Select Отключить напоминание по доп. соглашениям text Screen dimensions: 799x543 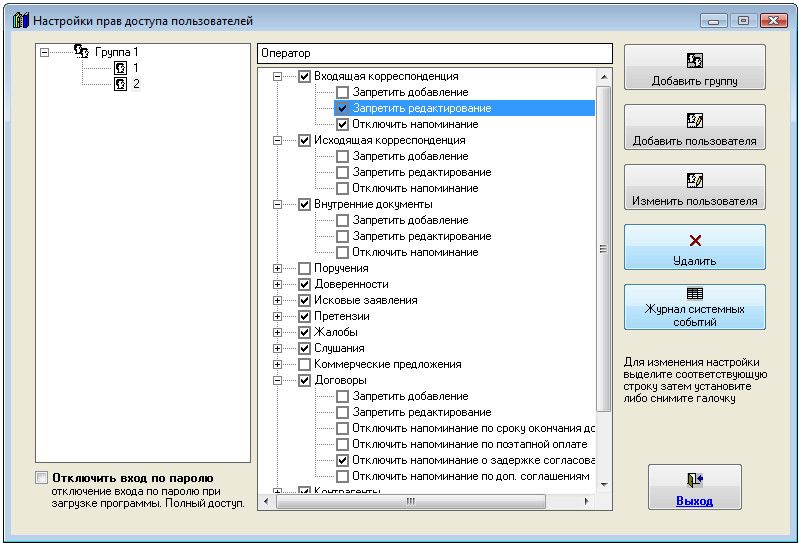(471, 476)
